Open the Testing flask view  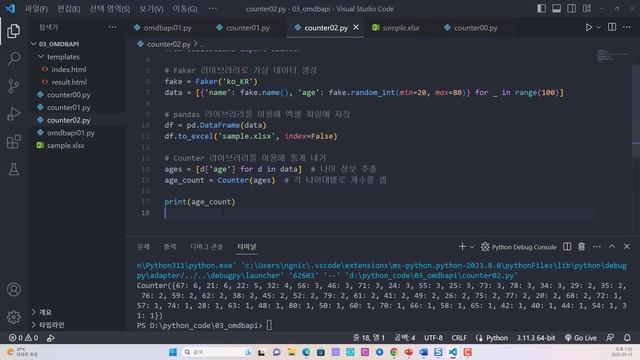point(13,169)
